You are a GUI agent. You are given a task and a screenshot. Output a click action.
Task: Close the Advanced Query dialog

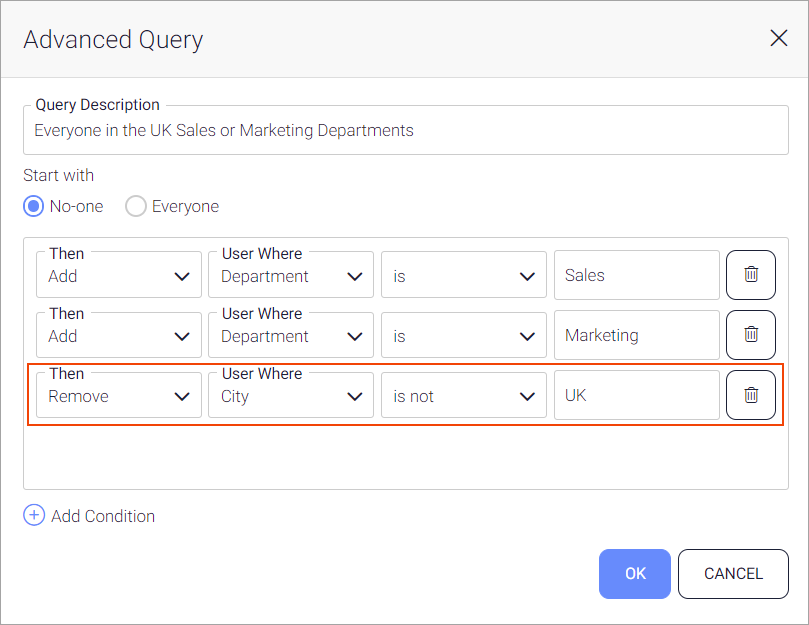tap(778, 39)
